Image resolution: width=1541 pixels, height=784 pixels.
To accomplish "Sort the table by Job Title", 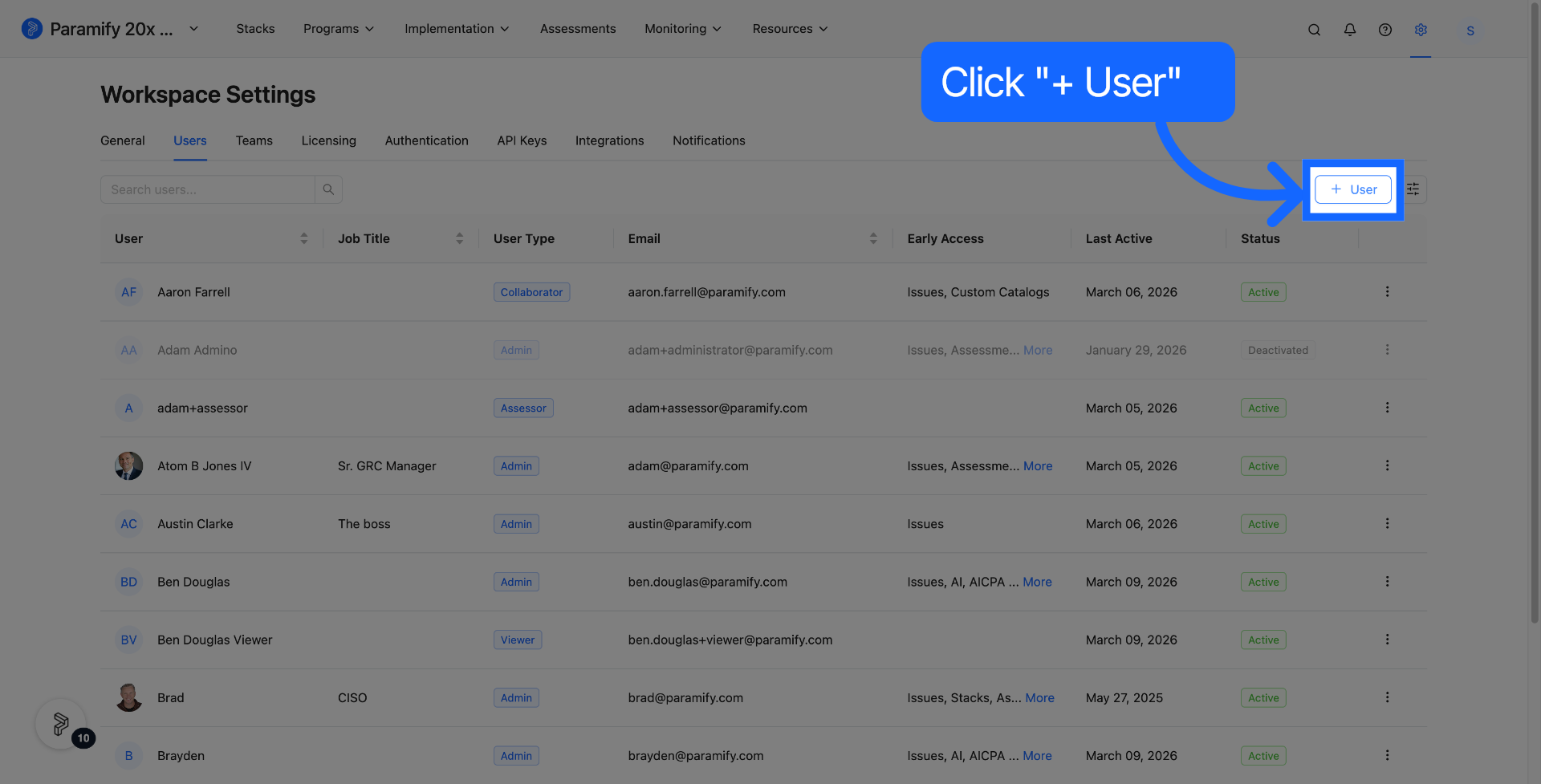I will pyautogui.click(x=460, y=238).
